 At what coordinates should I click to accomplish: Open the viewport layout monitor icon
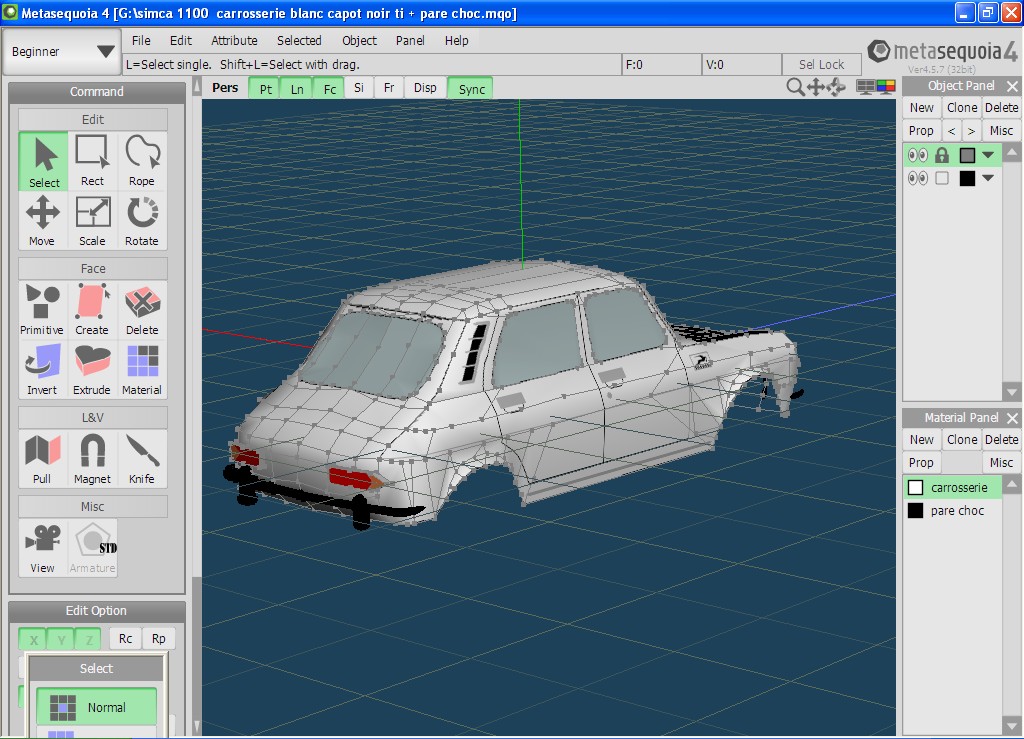tap(865, 87)
